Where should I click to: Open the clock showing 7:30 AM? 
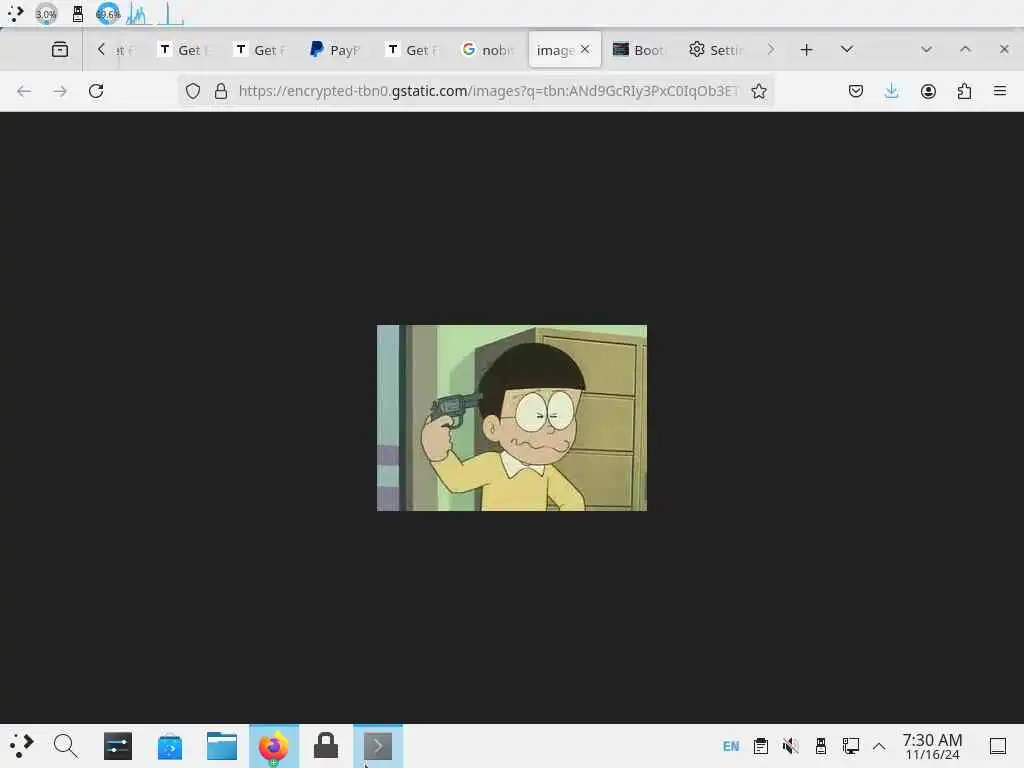coord(932,746)
